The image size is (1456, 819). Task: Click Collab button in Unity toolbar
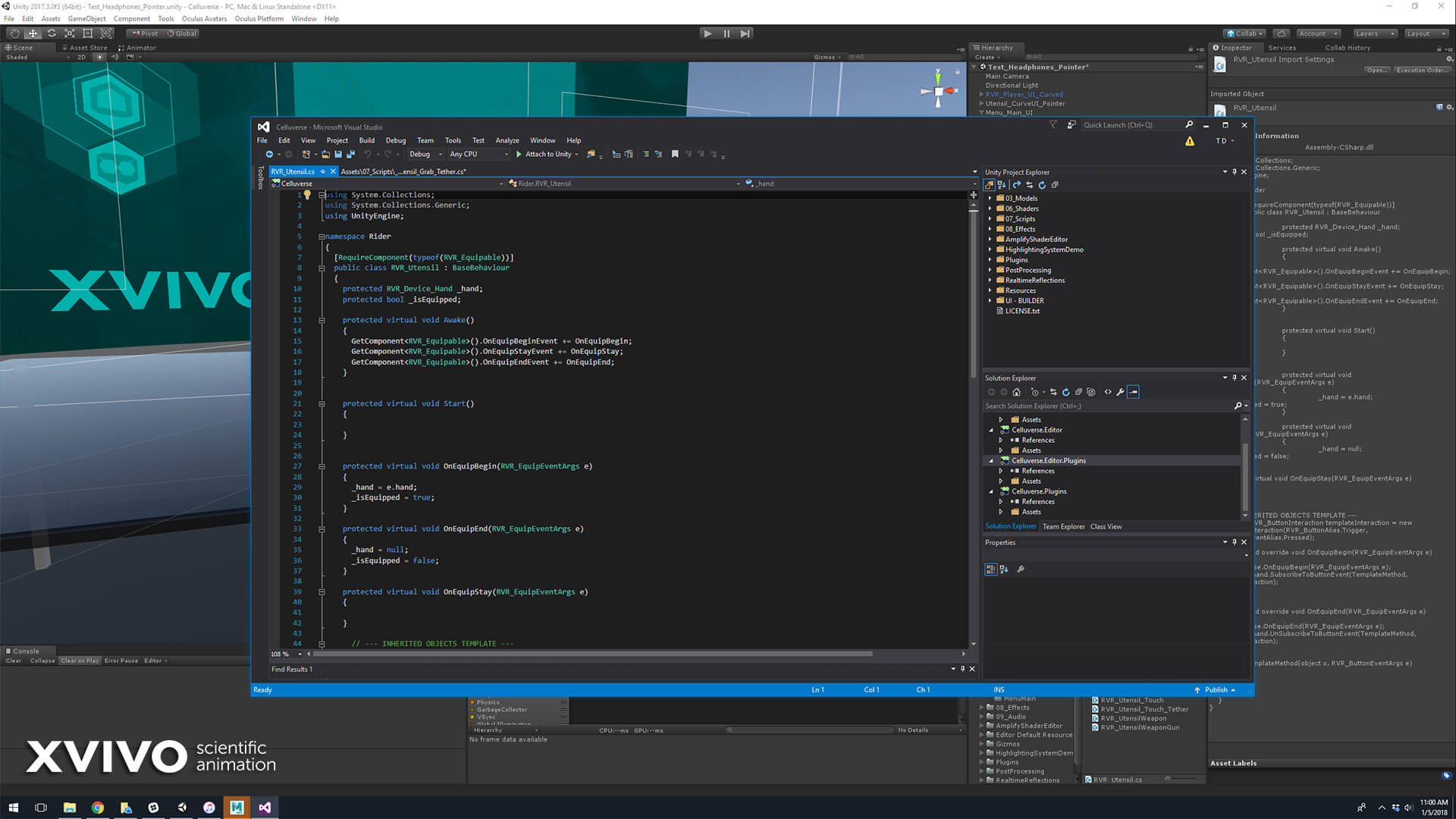1244,33
